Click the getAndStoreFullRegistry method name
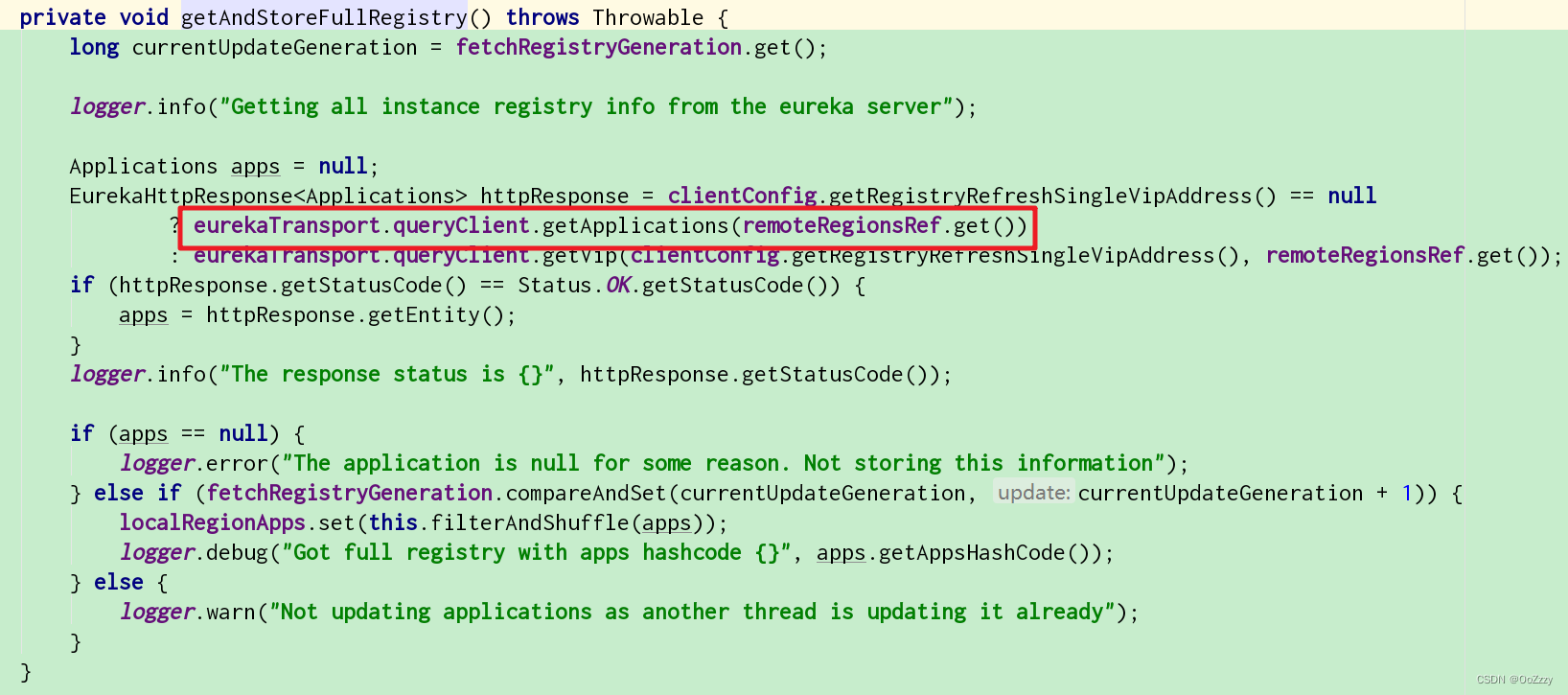Screen dimensions: 1568x695 click(x=324, y=17)
